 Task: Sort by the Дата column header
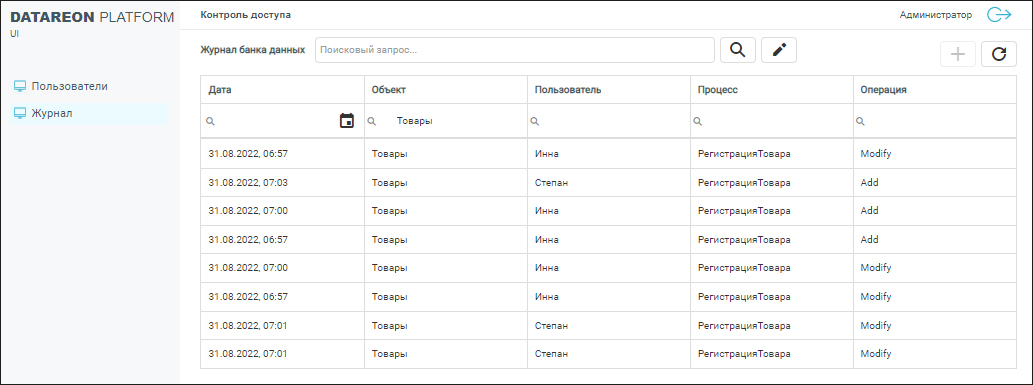point(282,90)
